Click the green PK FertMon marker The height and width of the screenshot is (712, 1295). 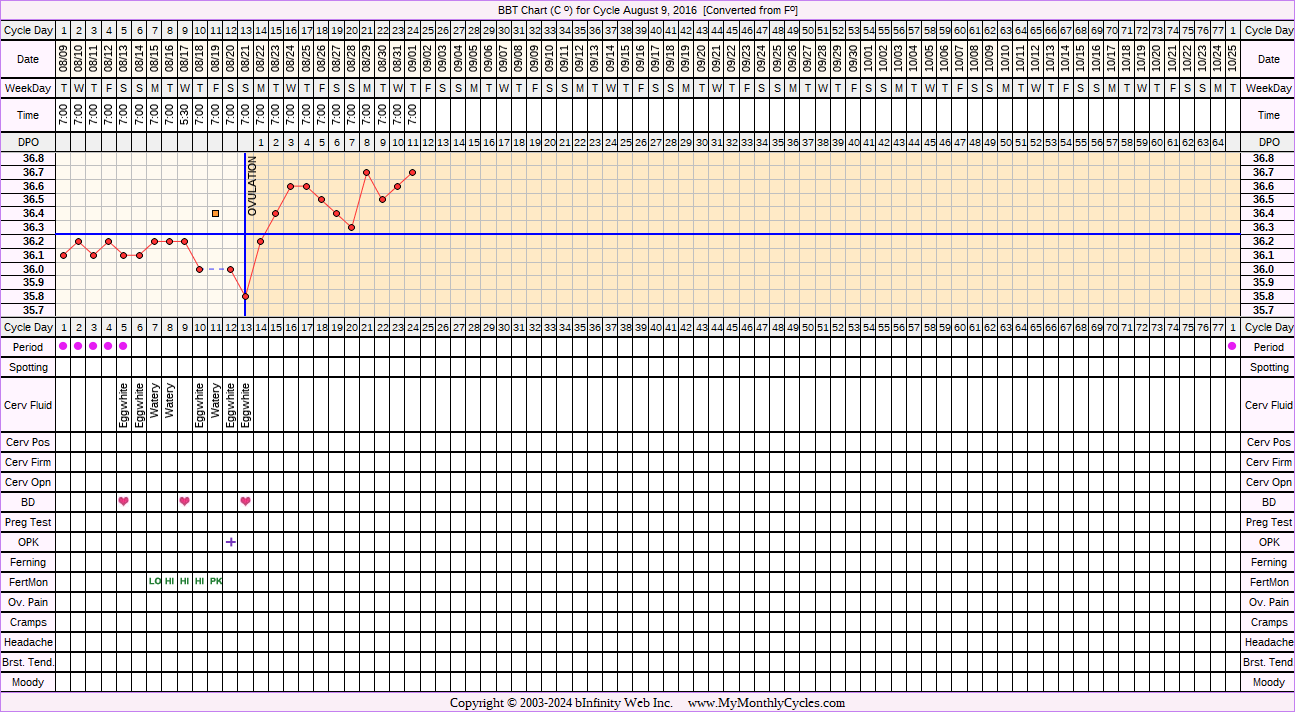216,582
